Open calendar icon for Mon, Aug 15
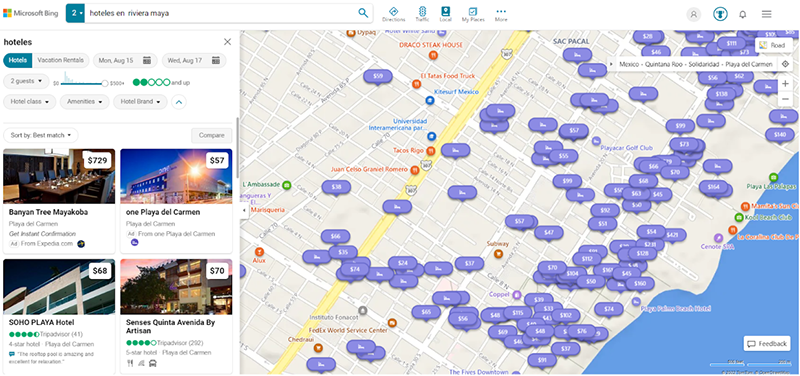This screenshot has width=800, height=376. coord(147,60)
